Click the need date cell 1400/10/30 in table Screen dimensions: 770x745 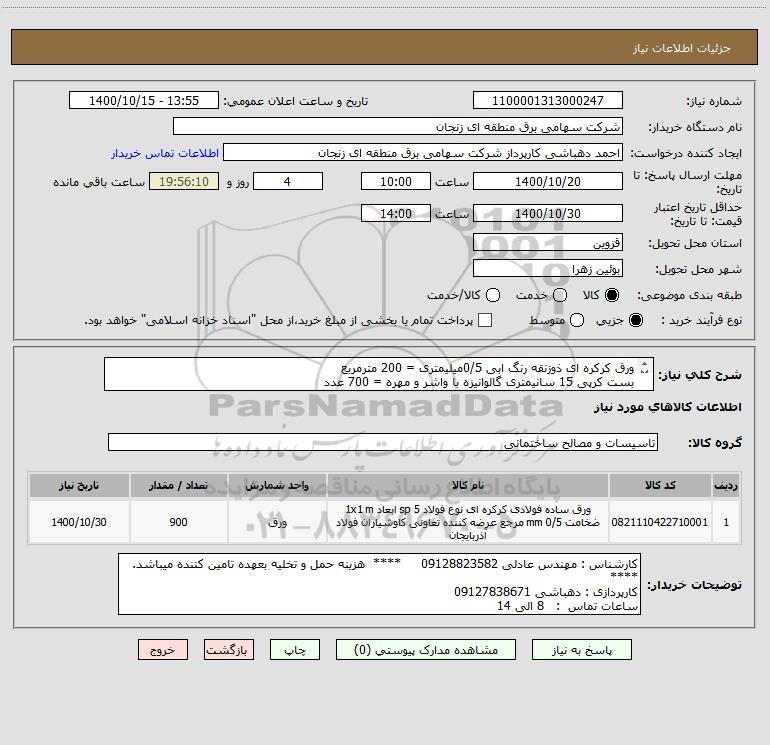coord(79,522)
